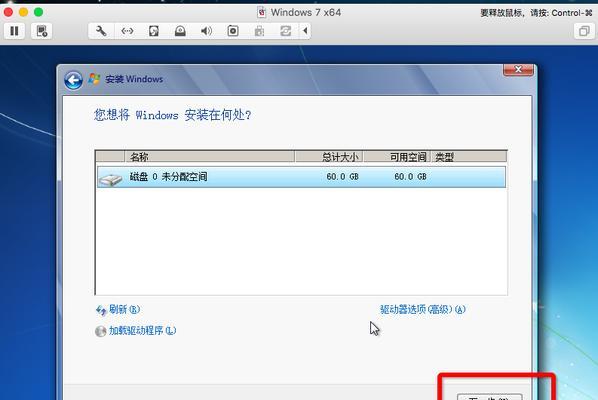The width and height of the screenshot is (598, 400).
Task: Open the snapshot manager icon
Action: [42, 31]
